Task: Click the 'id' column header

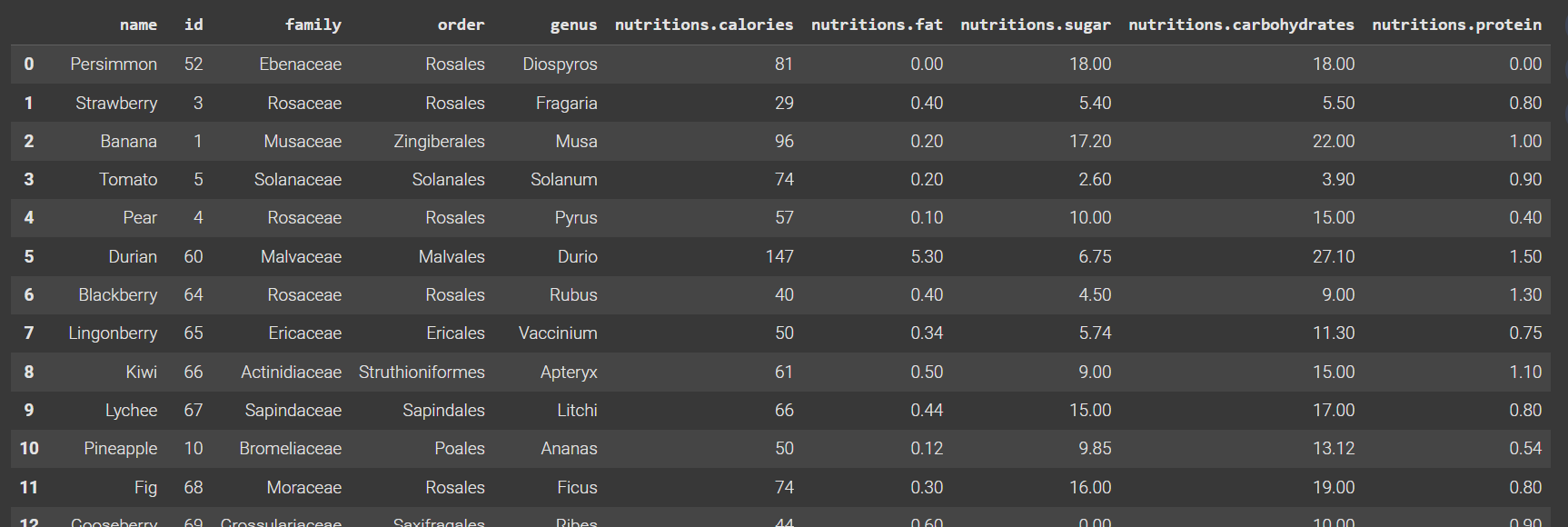Action: pos(194,25)
